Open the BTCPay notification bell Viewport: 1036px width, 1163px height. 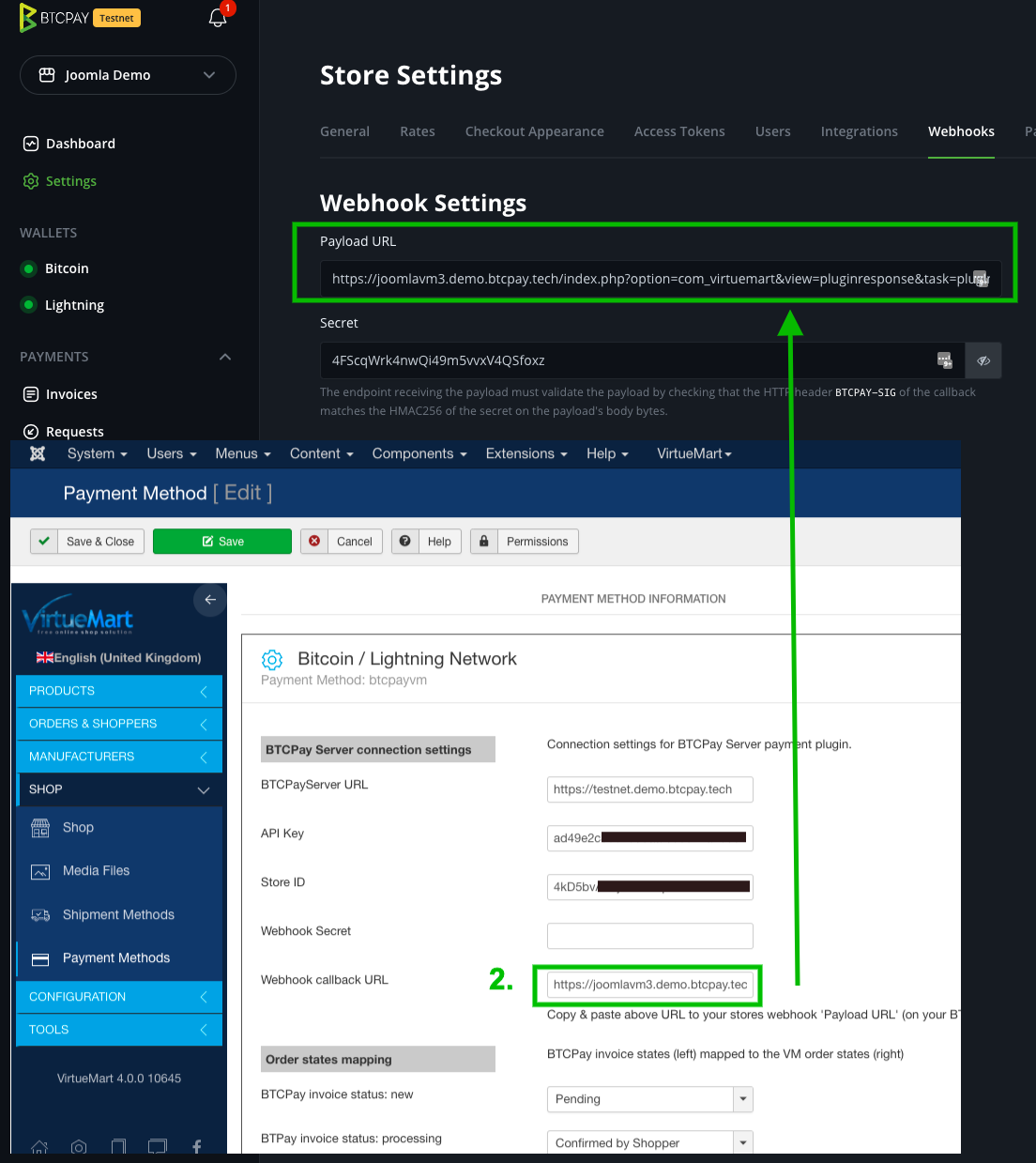pyautogui.click(x=218, y=17)
